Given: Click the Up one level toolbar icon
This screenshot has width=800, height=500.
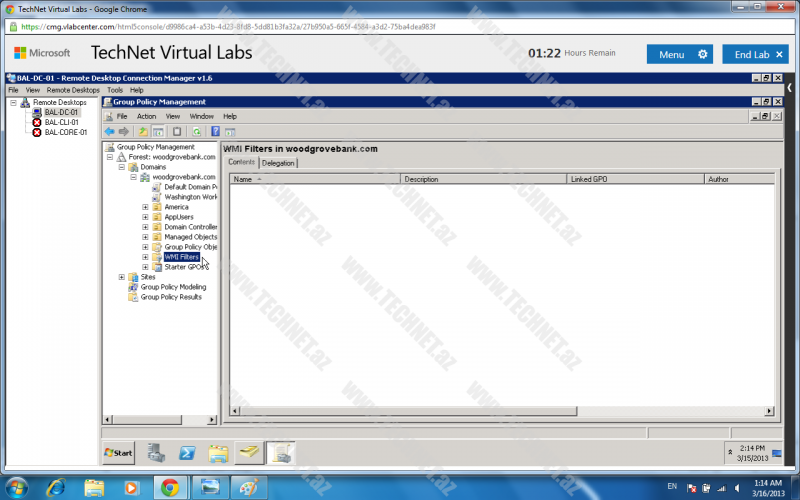Looking at the screenshot, I should [143, 131].
